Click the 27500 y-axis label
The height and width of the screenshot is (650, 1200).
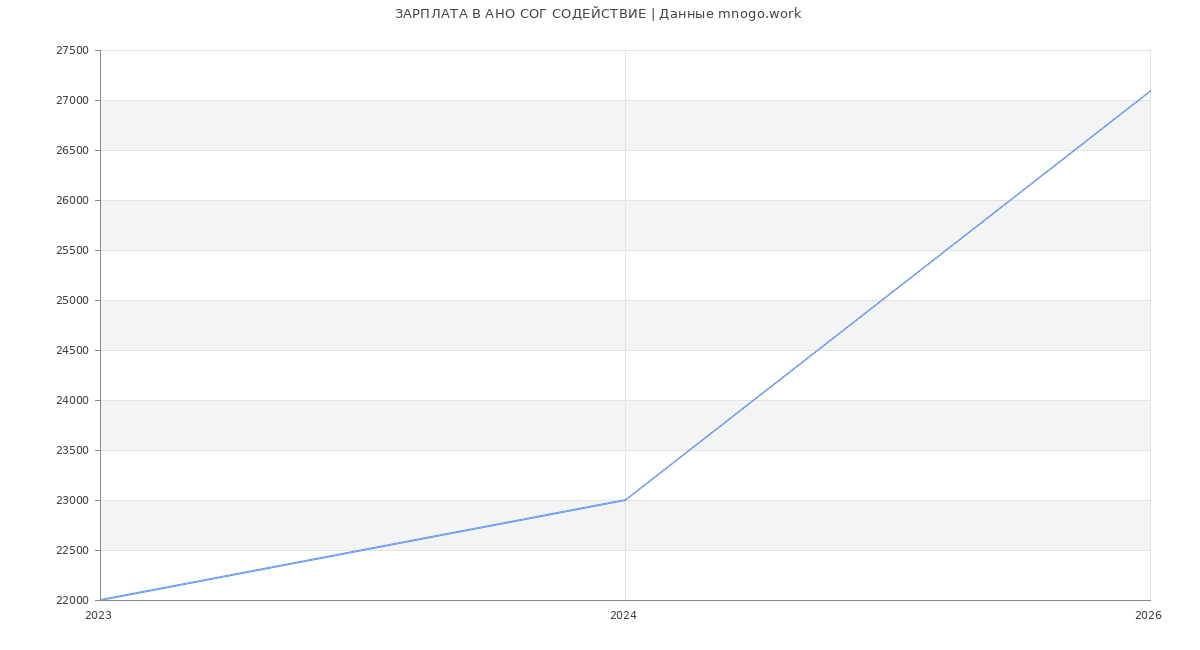point(72,50)
